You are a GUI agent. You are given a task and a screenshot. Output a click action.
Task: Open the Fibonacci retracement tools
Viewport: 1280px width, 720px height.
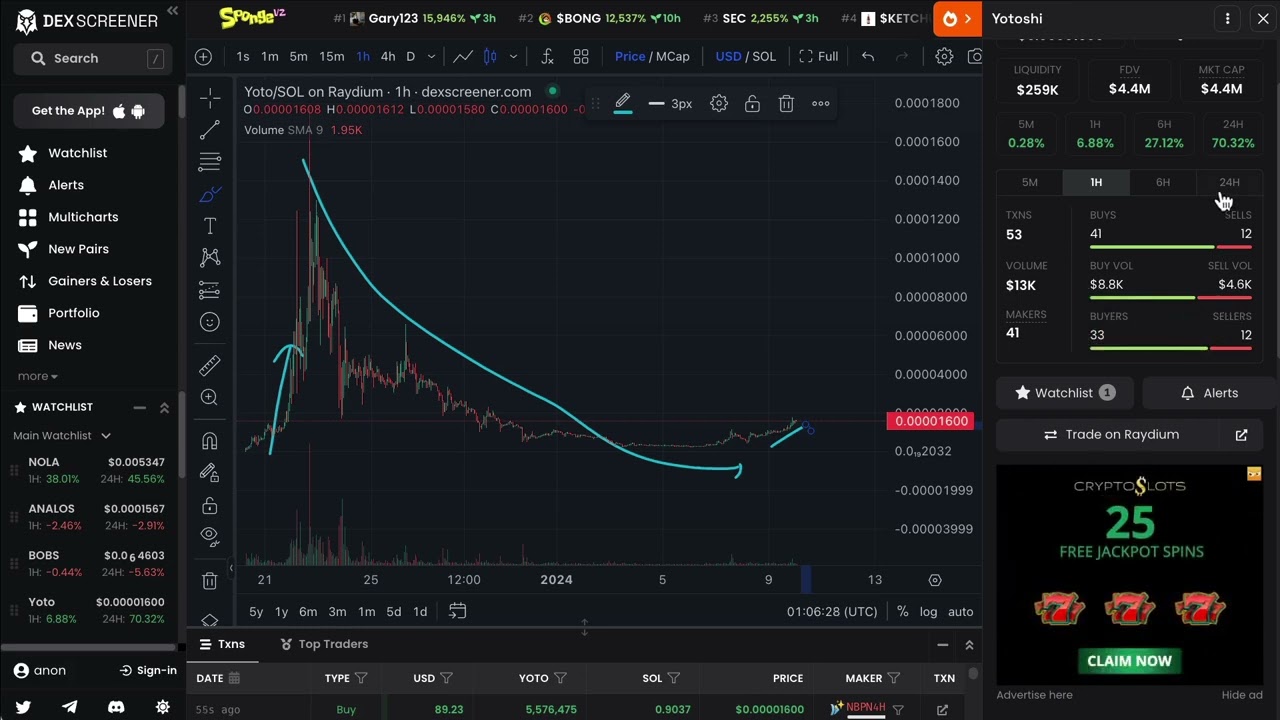pyautogui.click(x=210, y=162)
